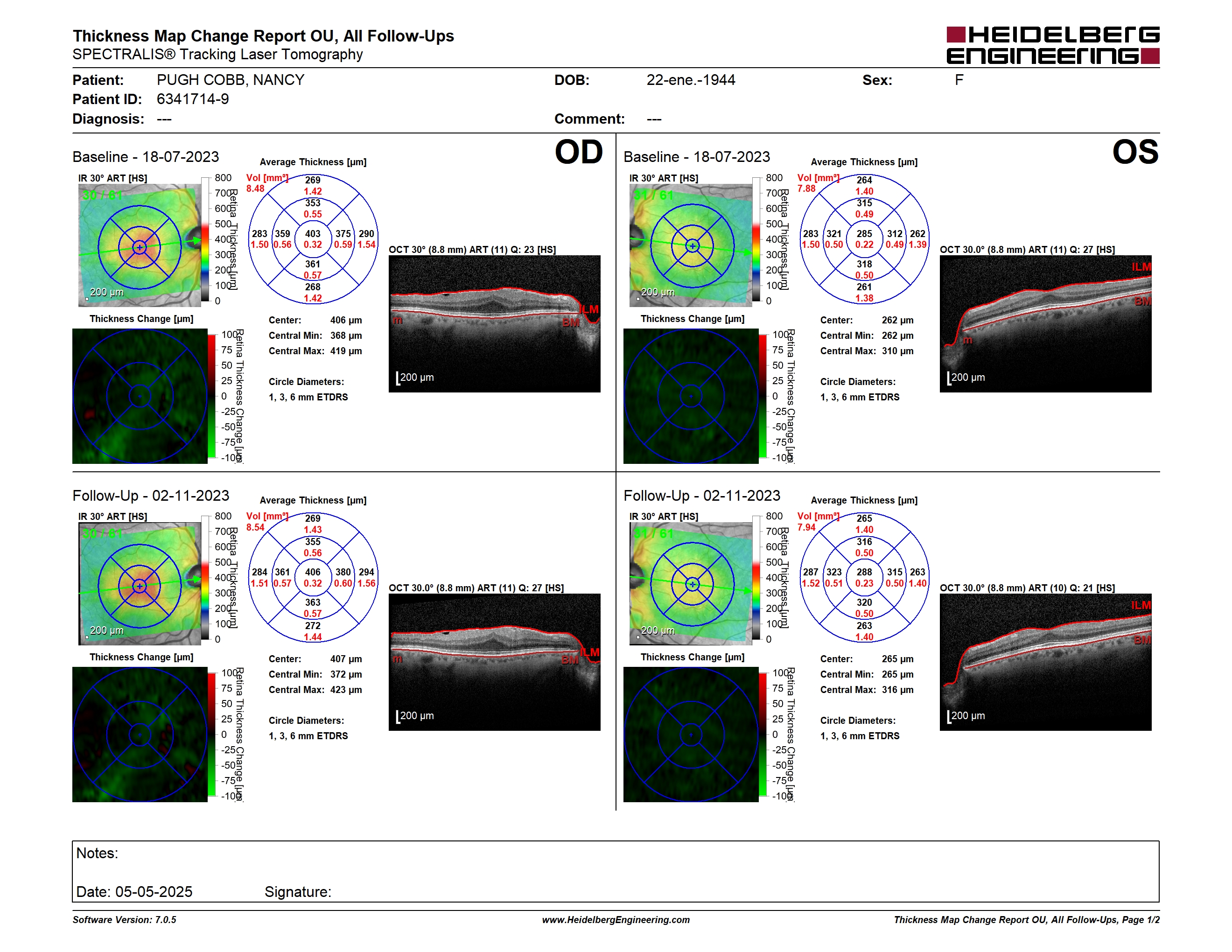The height and width of the screenshot is (952, 1232).
Task: Open the OS baseline OCT B-scan image
Action: click(x=1045, y=324)
